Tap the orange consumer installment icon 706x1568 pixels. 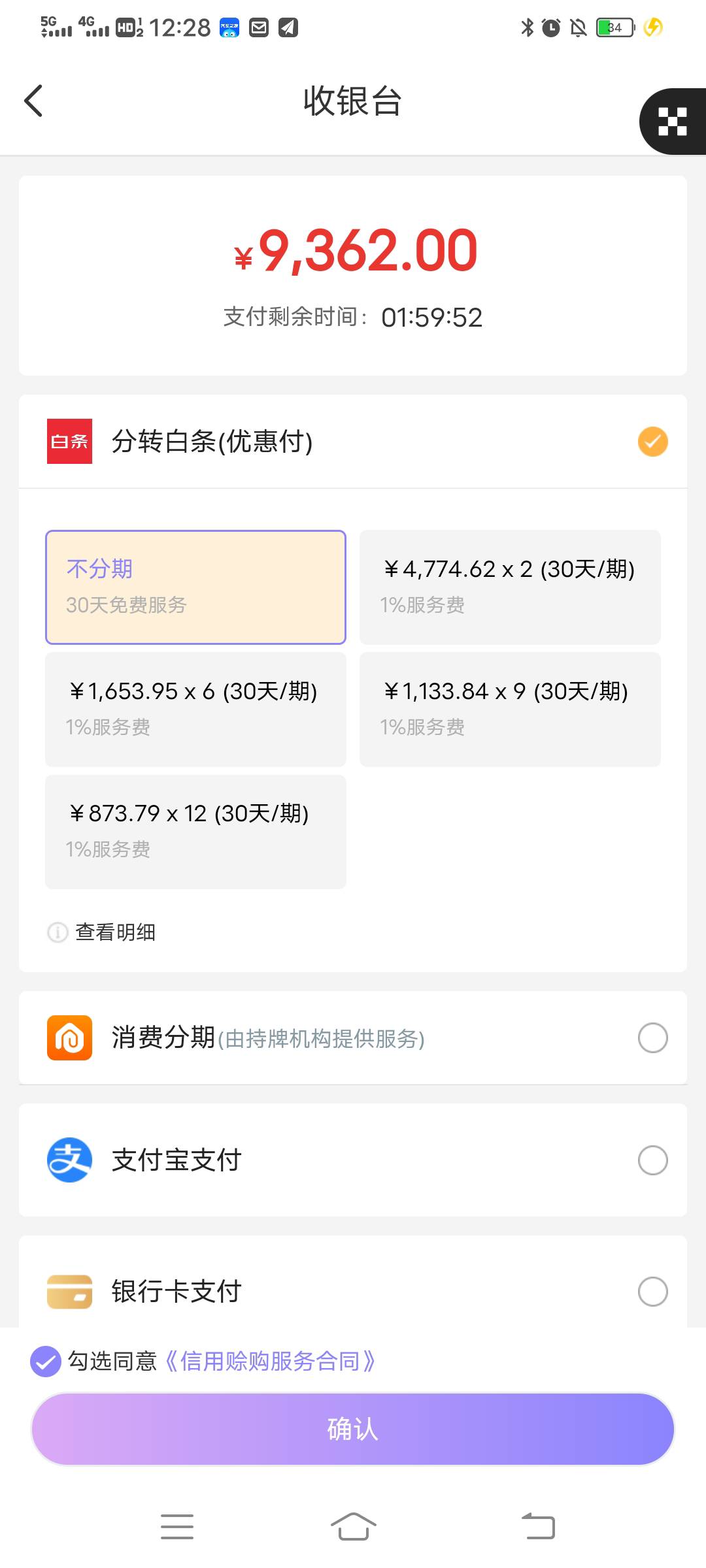click(69, 1037)
